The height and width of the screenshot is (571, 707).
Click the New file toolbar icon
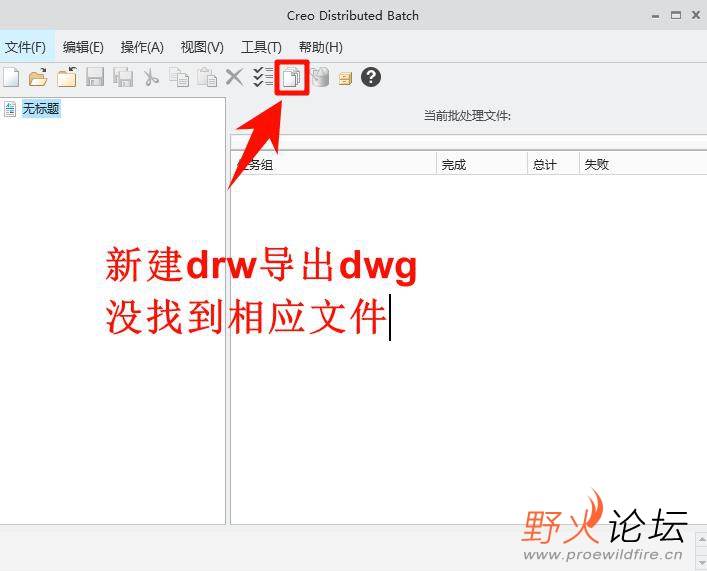click(11, 77)
